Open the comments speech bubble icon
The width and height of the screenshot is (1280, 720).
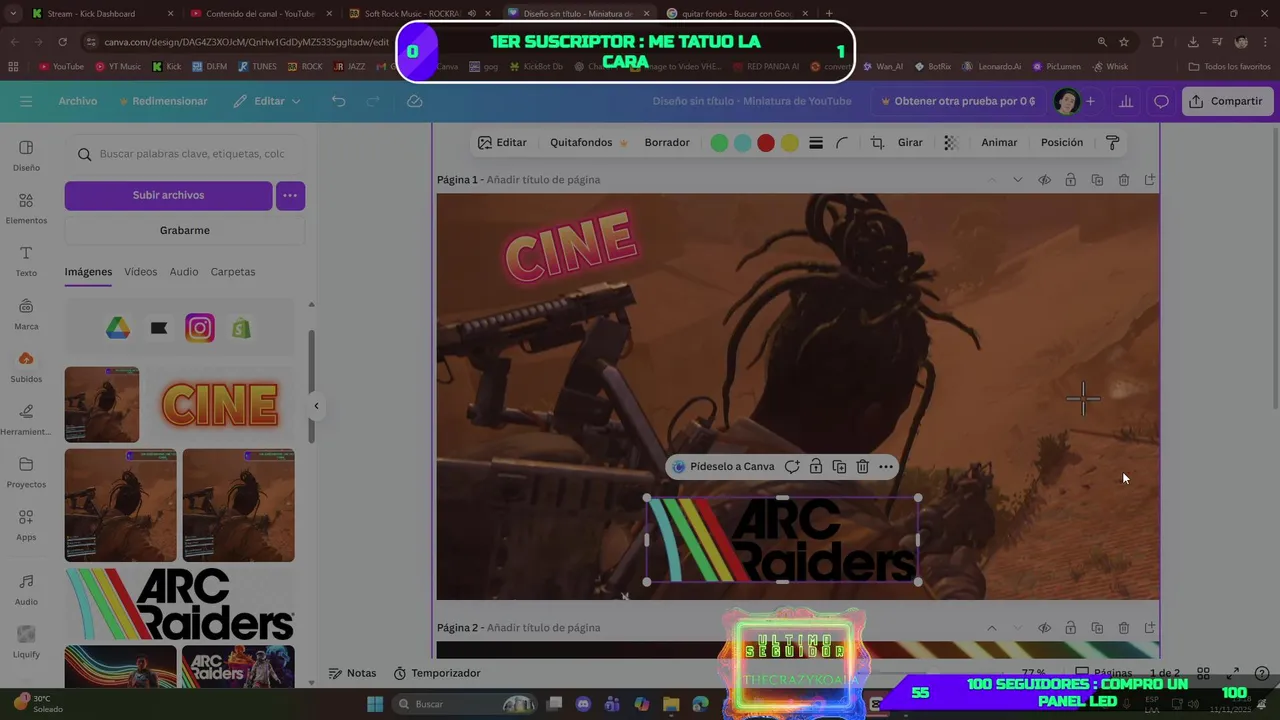(1161, 101)
